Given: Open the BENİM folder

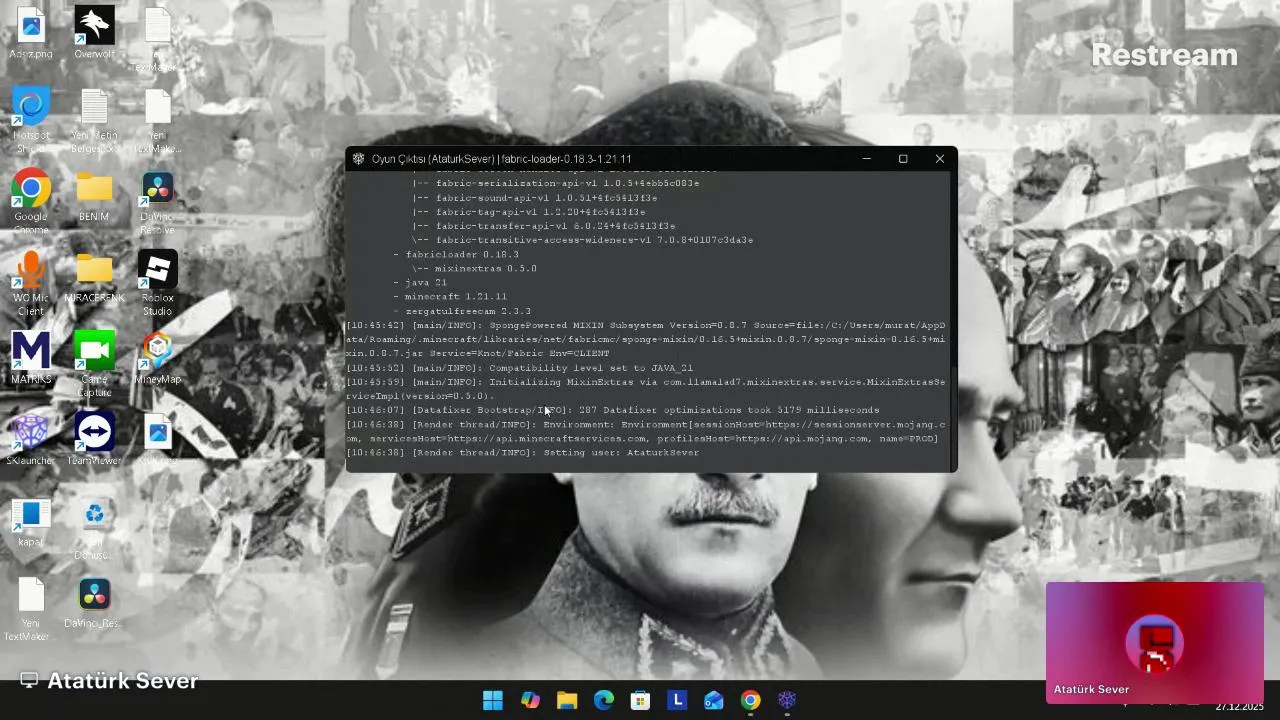Looking at the screenshot, I should point(94,195).
